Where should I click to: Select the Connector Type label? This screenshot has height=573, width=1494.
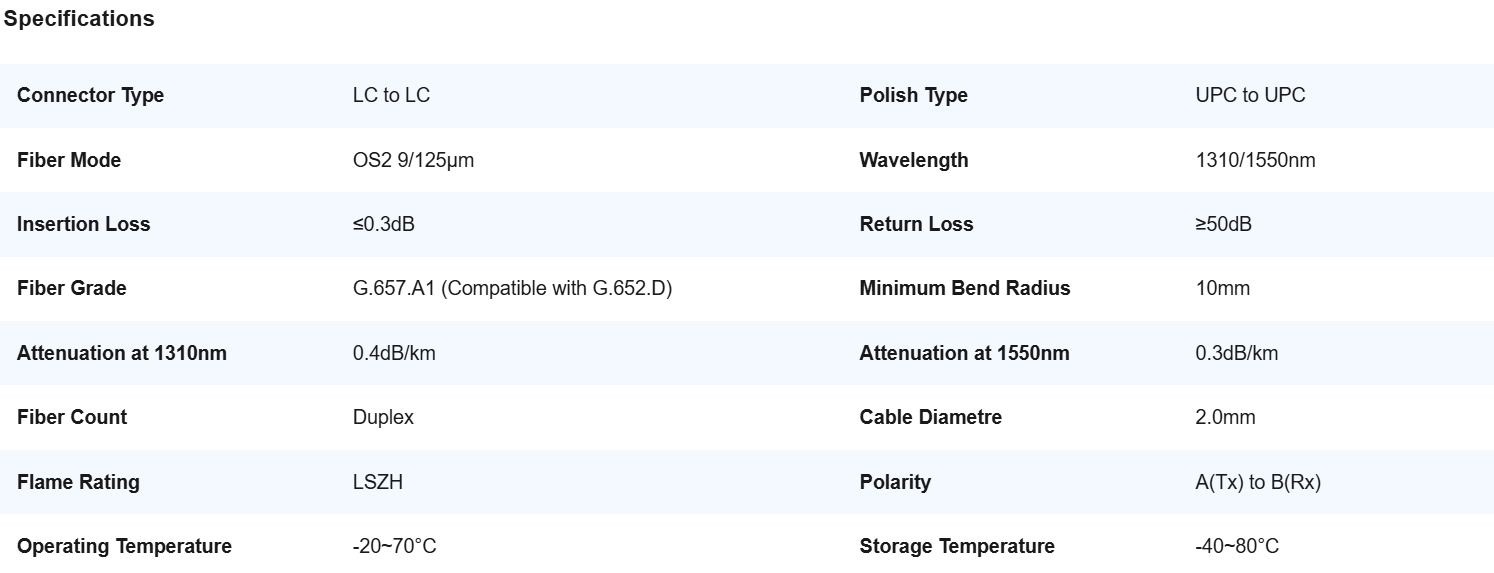click(90, 96)
